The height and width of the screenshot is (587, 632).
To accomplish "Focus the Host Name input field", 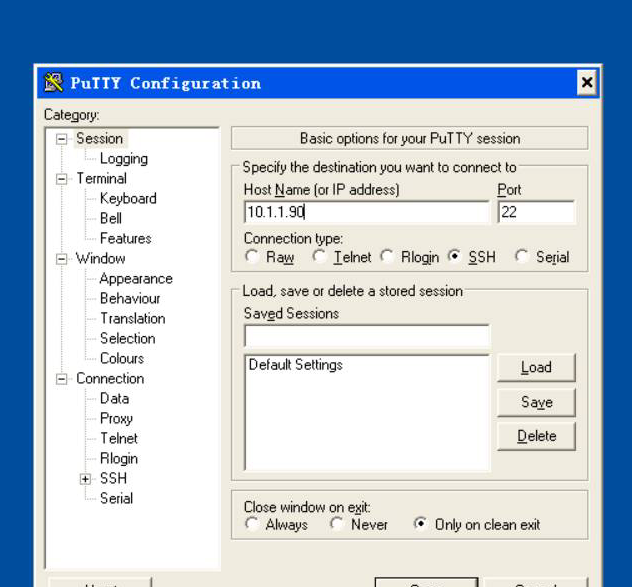I will [366, 212].
